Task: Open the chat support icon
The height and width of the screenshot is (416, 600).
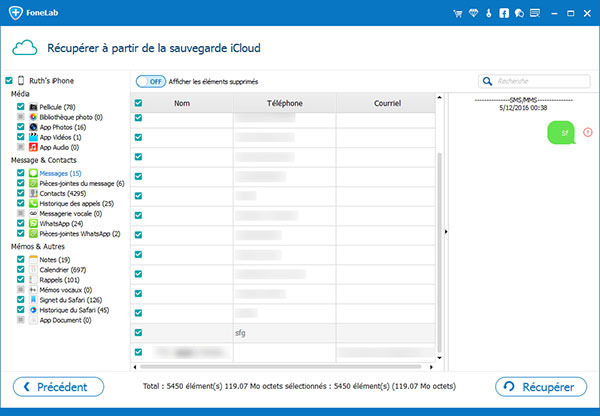Action: coord(519,13)
